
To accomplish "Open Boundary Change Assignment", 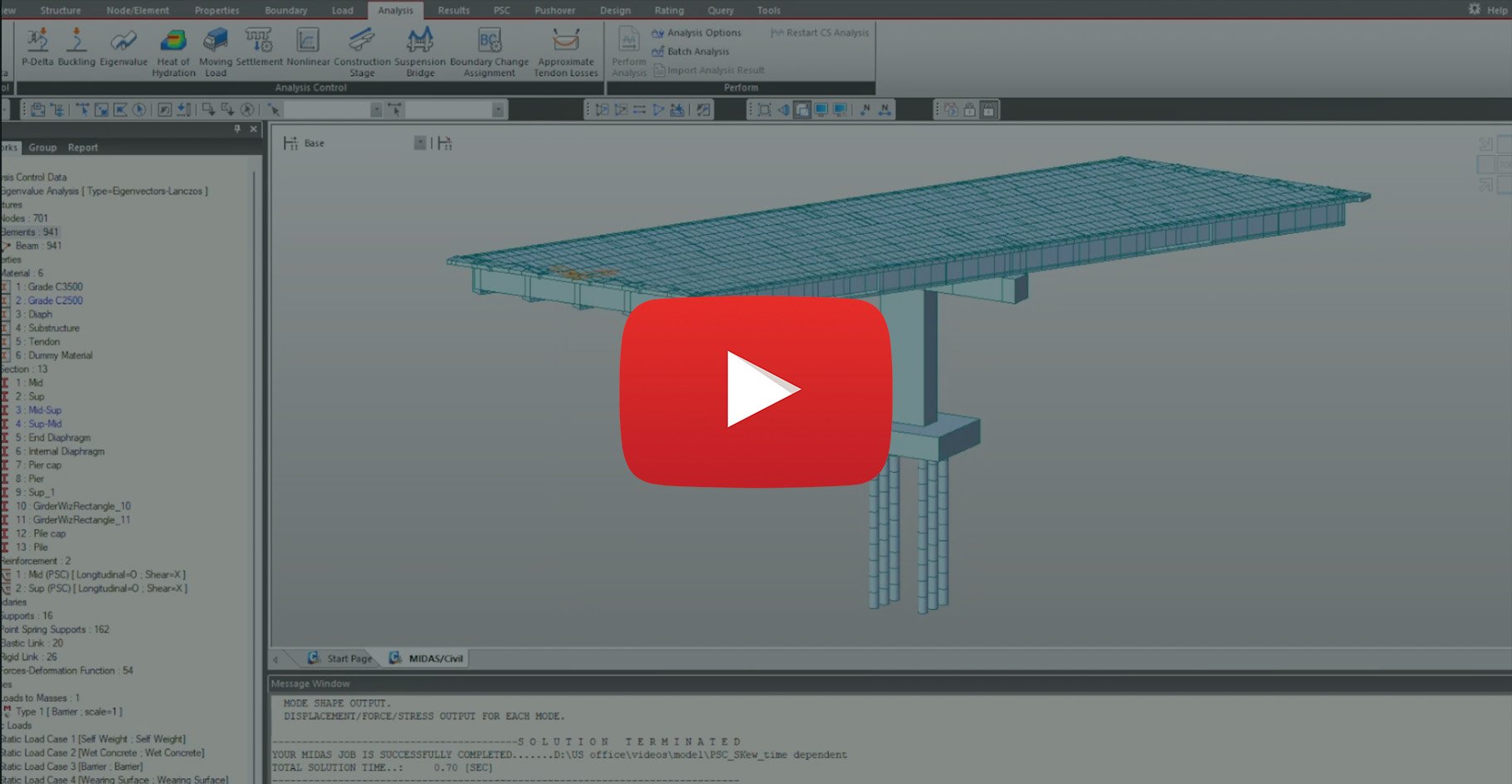I will (489, 52).
